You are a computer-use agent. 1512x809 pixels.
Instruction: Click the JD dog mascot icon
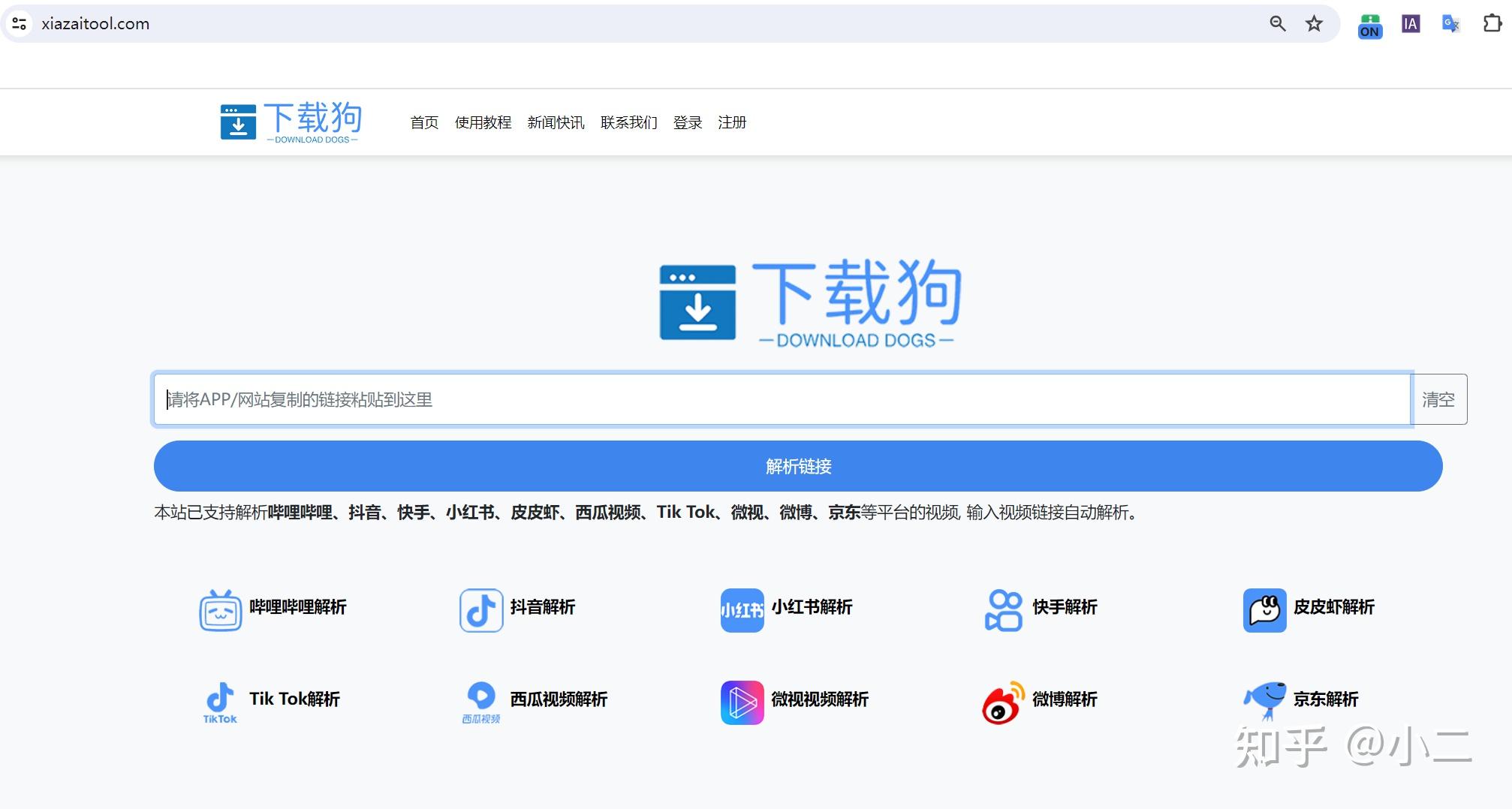[x=1265, y=701]
